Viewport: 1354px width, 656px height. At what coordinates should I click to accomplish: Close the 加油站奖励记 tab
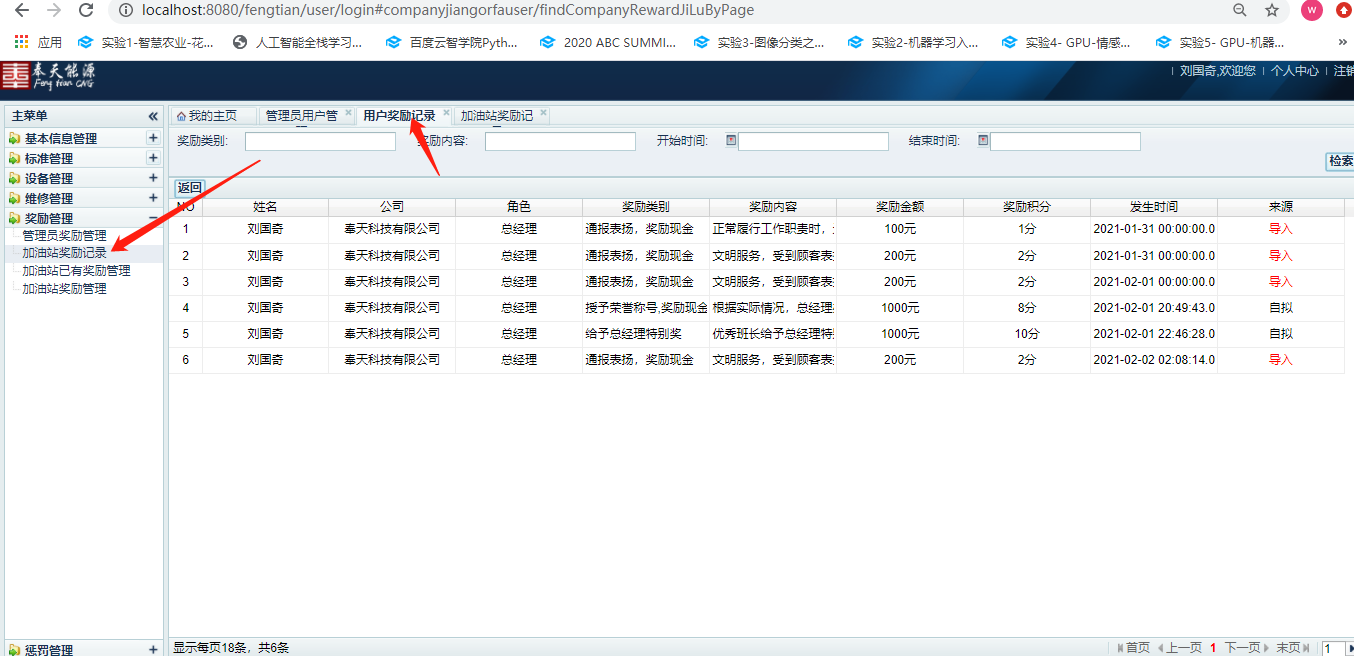click(544, 114)
